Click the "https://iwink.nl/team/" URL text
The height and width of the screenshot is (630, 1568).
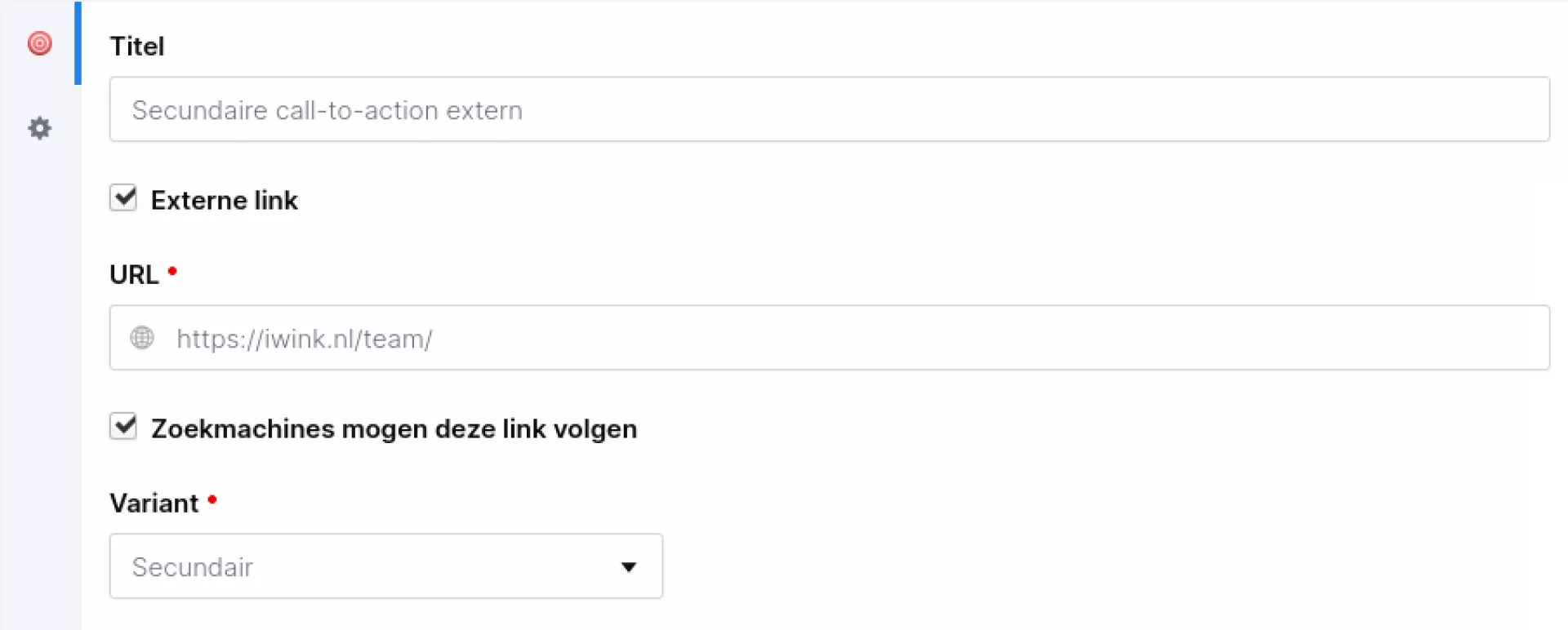[305, 339]
